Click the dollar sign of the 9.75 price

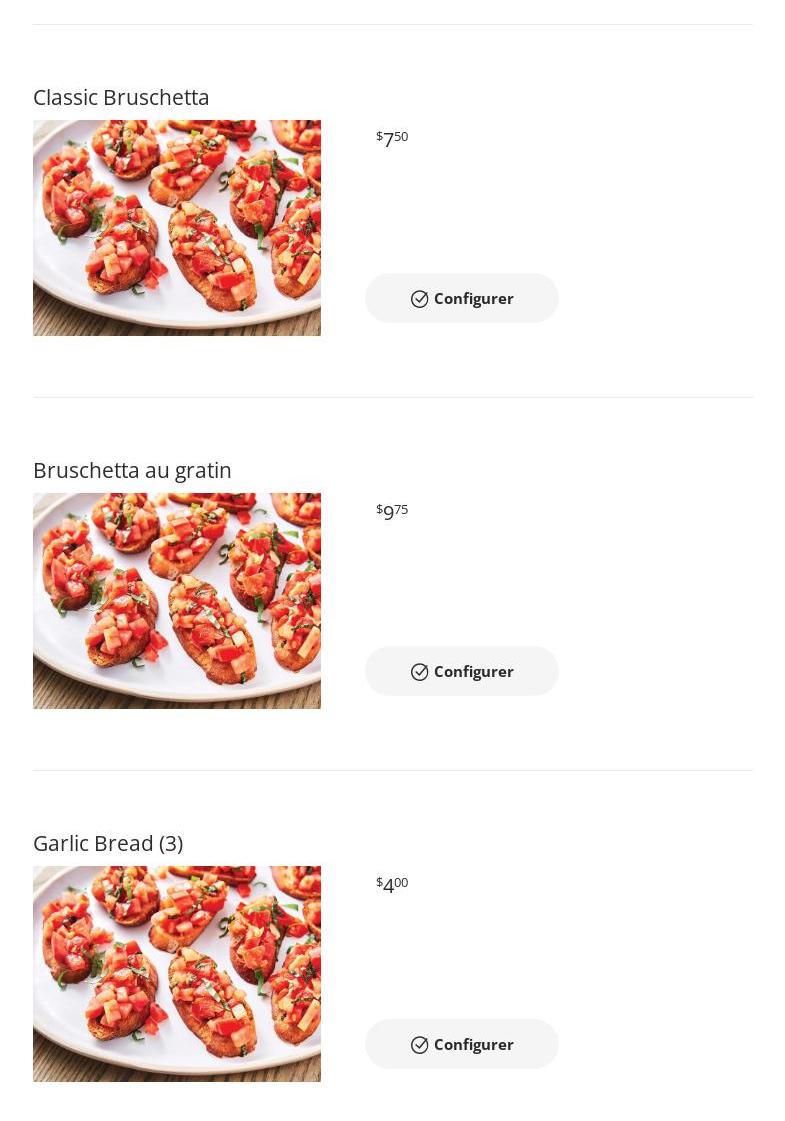pos(379,509)
